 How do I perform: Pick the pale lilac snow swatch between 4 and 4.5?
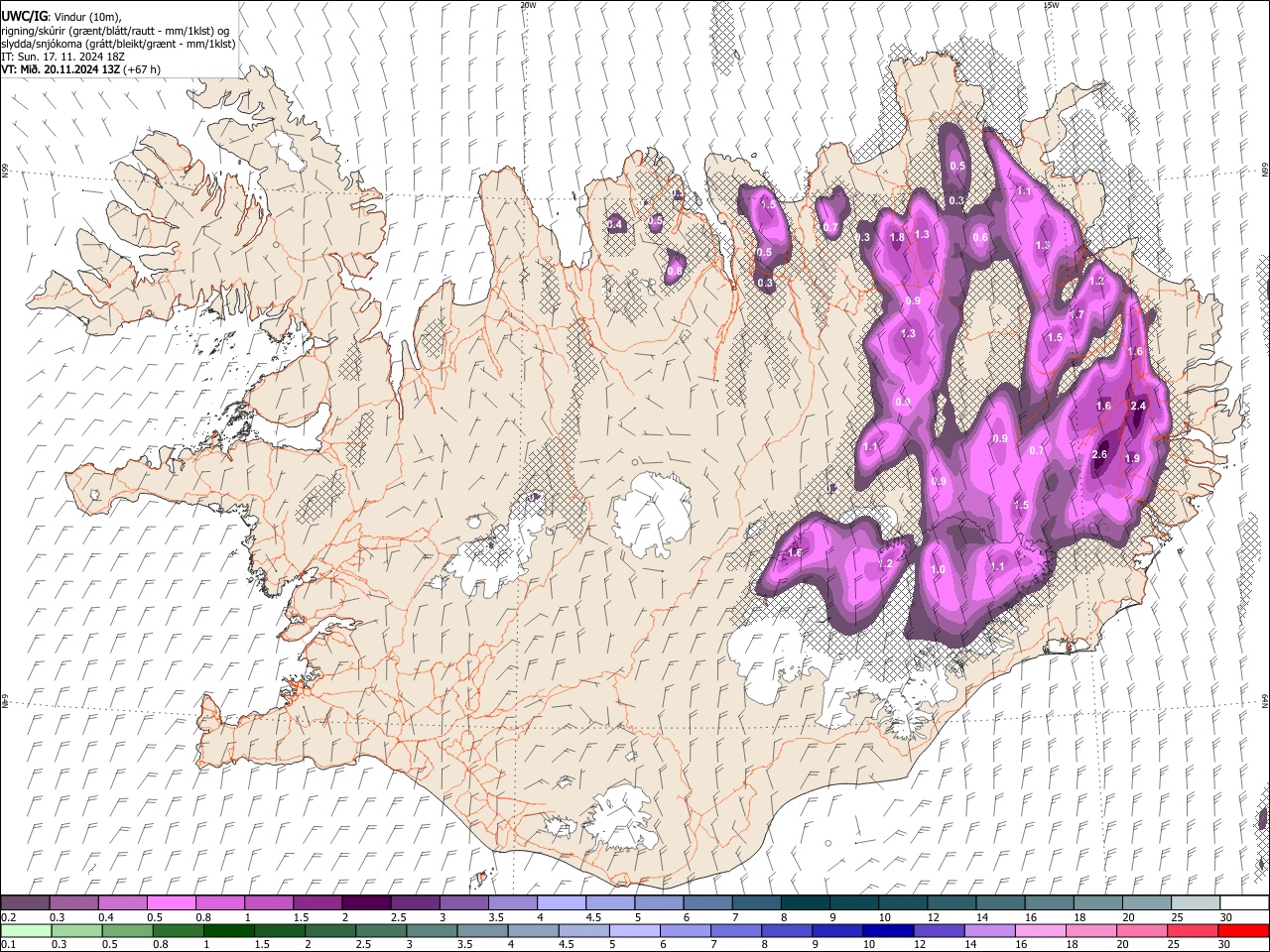point(561,902)
